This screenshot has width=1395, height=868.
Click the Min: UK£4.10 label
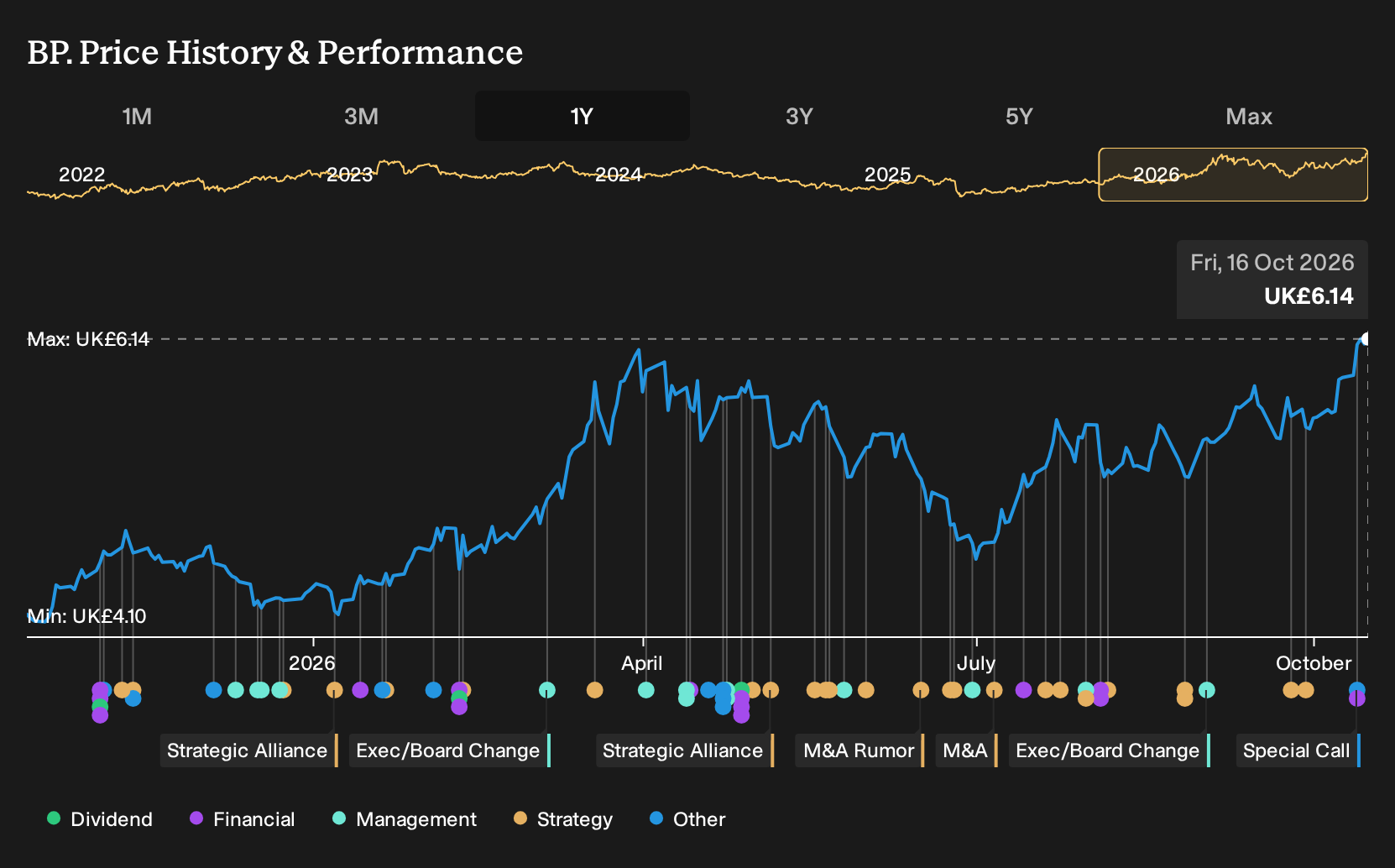86,616
